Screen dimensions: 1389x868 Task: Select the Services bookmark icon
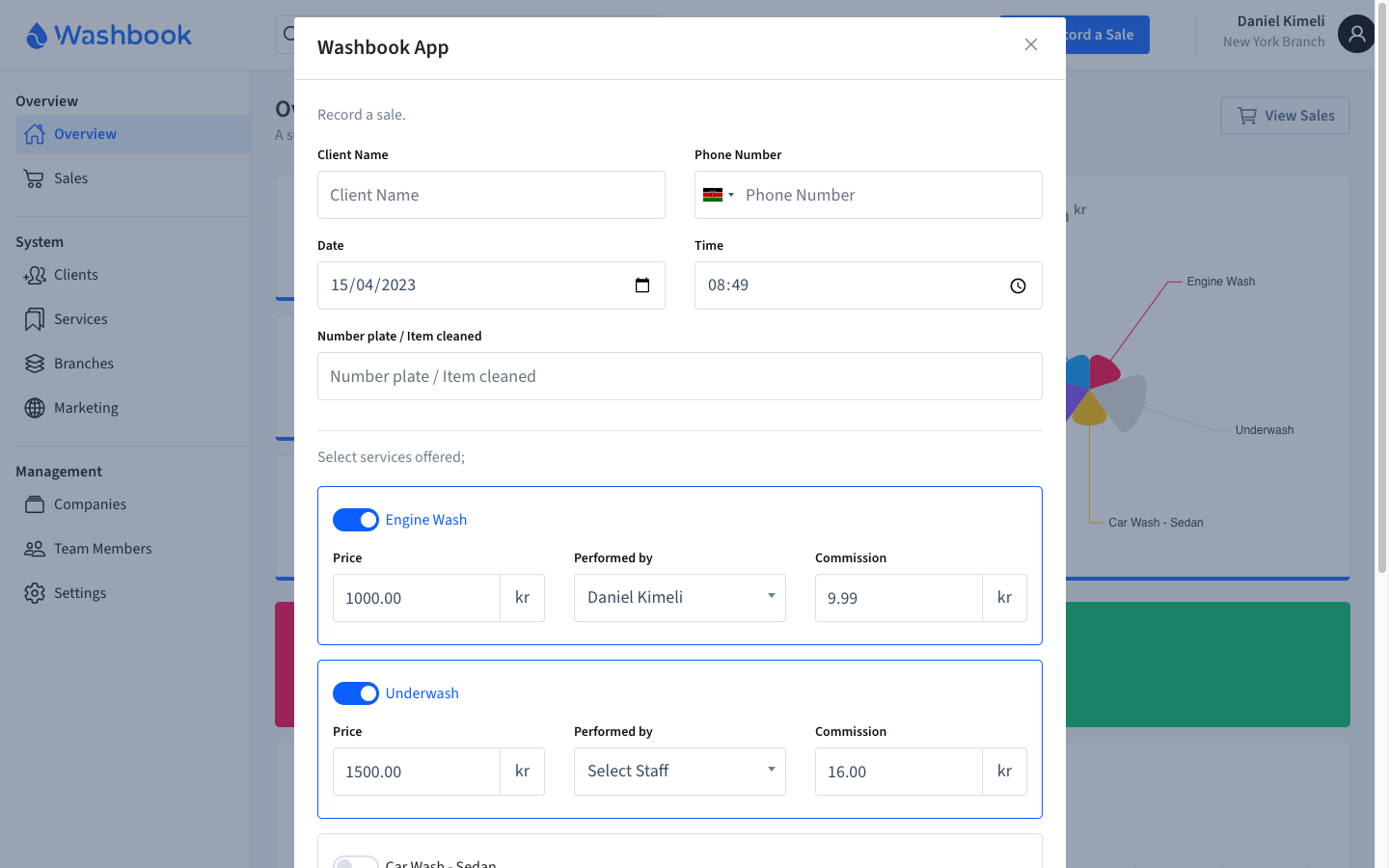pyautogui.click(x=34, y=318)
